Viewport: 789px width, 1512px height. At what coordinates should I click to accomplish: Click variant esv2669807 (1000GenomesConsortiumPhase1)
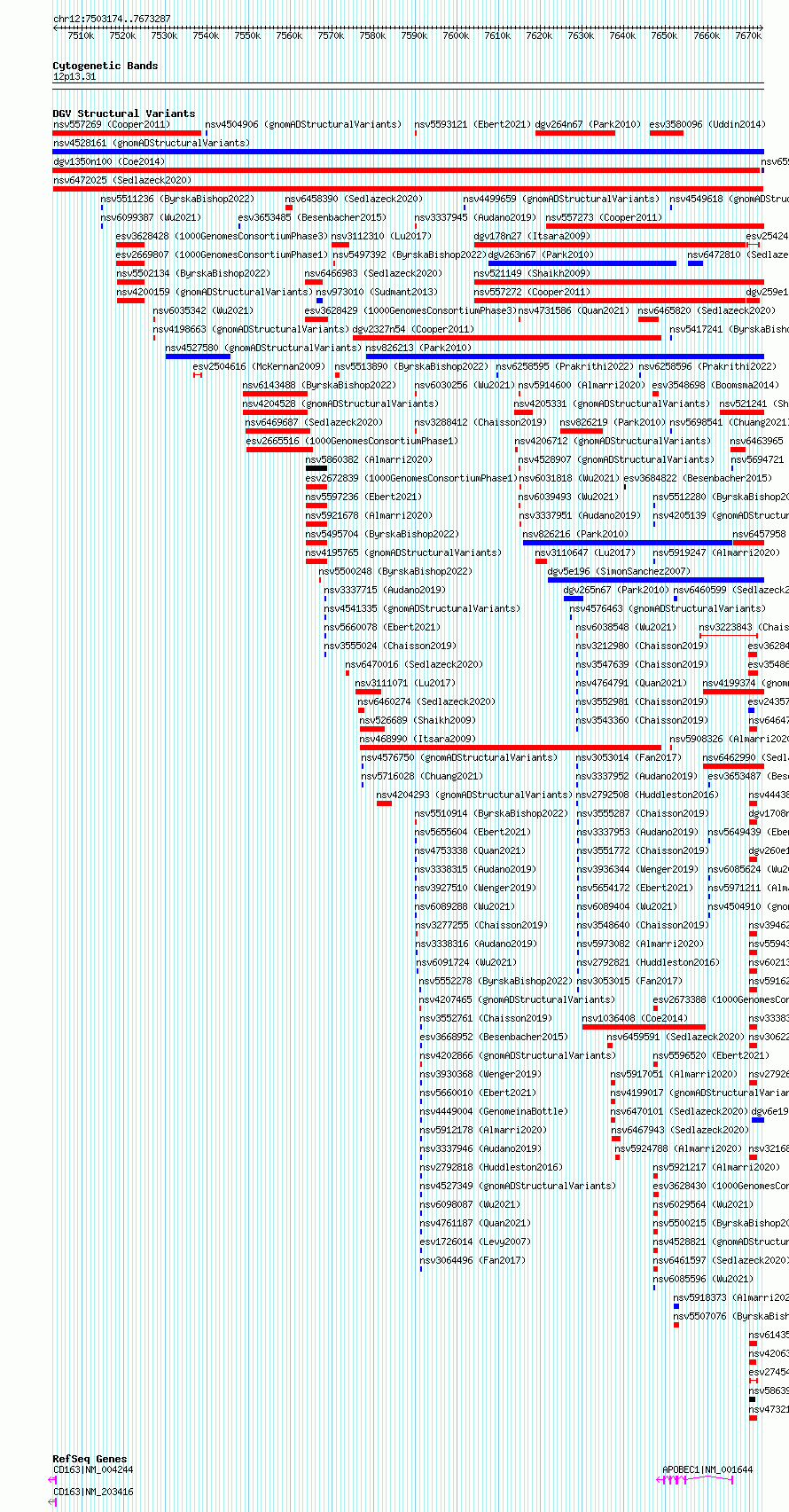point(222,255)
